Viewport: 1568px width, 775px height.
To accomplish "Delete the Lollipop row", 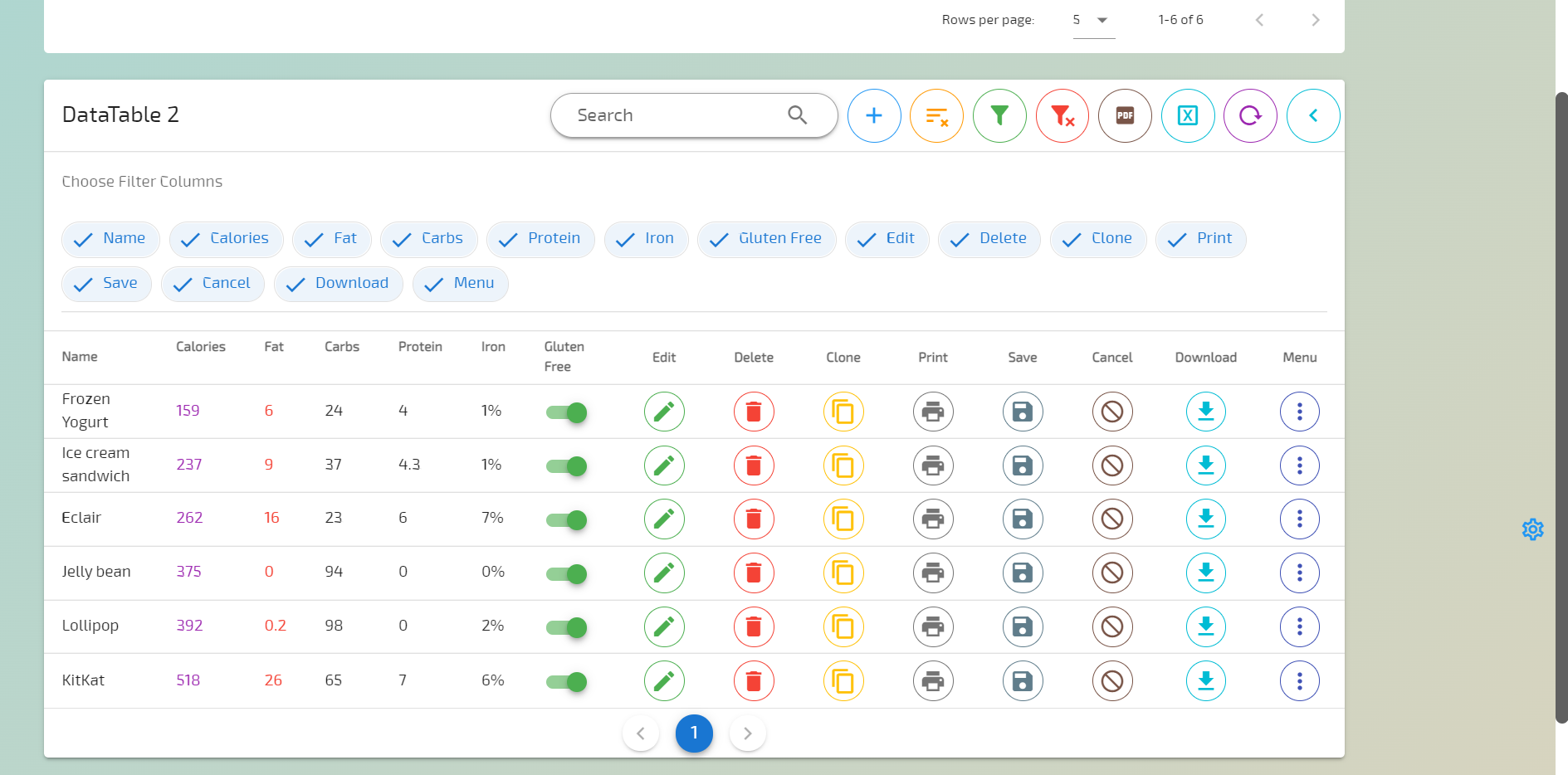I will [x=754, y=626].
